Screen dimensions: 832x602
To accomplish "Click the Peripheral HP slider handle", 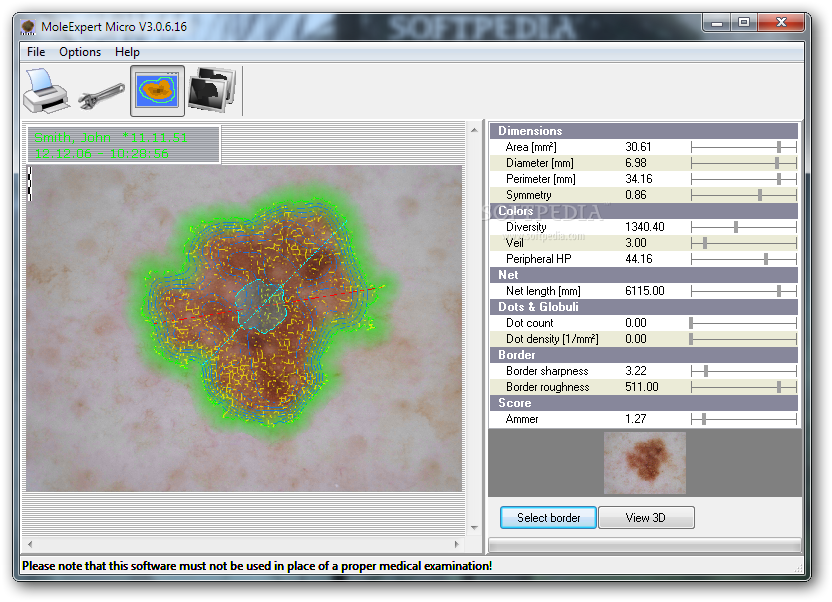I will coord(766,259).
